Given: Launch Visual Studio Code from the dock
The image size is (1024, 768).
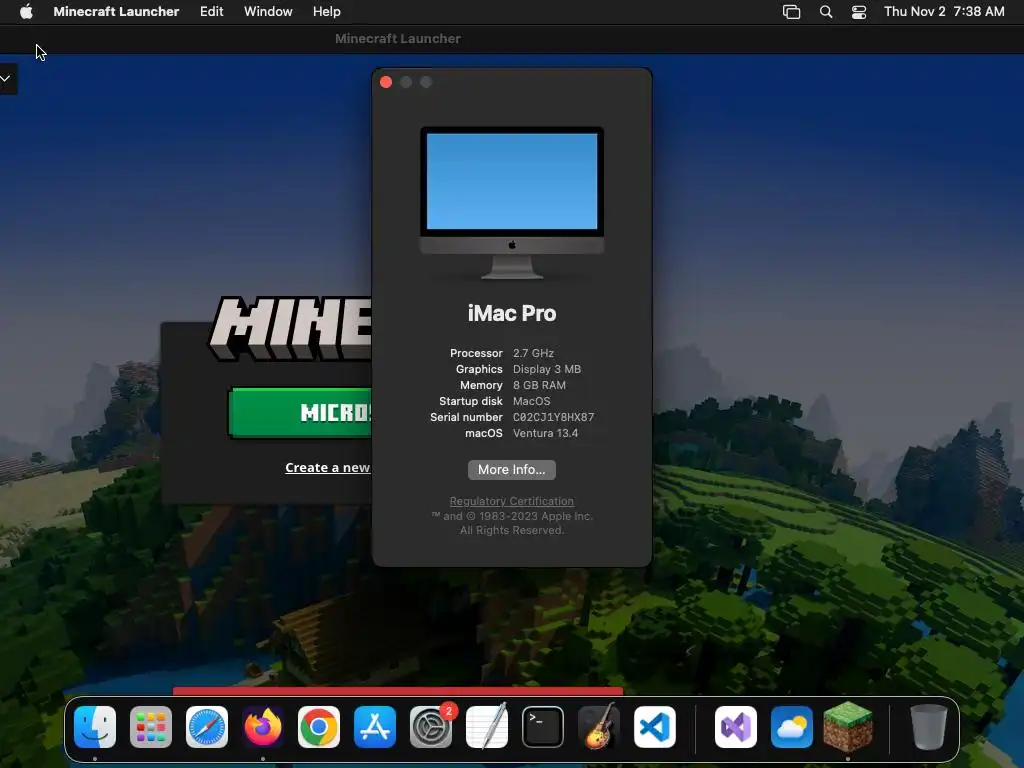Looking at the screenshot, I should coord(655,727).
